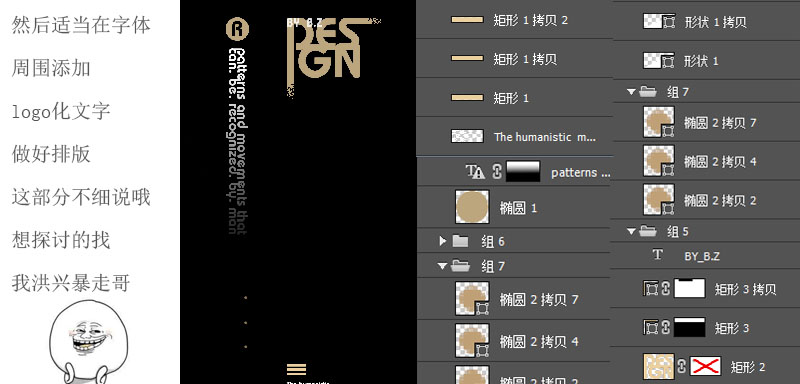800x384 pixels.
Task: Select the black mask thumbnail of 矩形 3
Action: [690, 327]
